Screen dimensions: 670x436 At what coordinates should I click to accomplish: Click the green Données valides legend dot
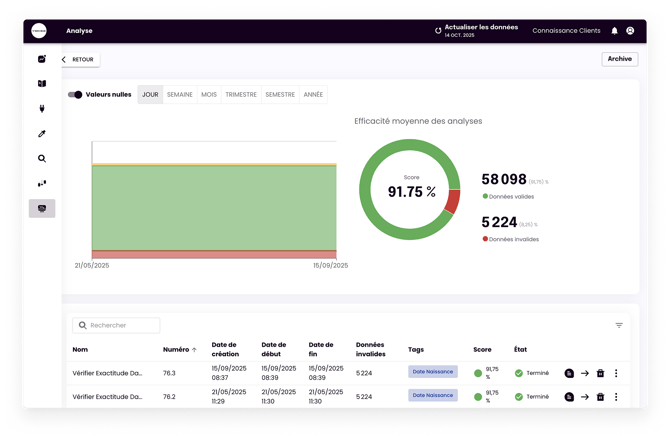(x=485, y=196)
